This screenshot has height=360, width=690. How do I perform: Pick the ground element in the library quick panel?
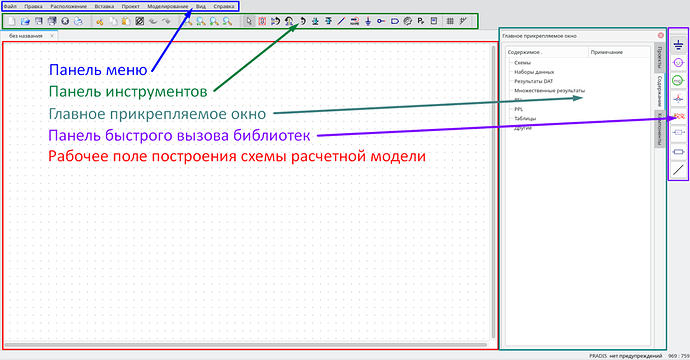(678, 44)
